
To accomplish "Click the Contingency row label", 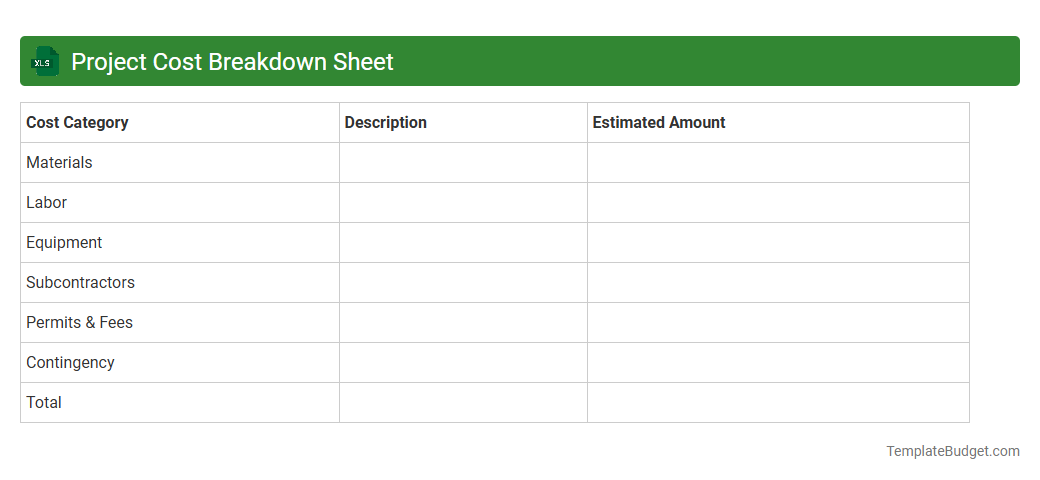I will pyautogui.click(x=70, y=363).
